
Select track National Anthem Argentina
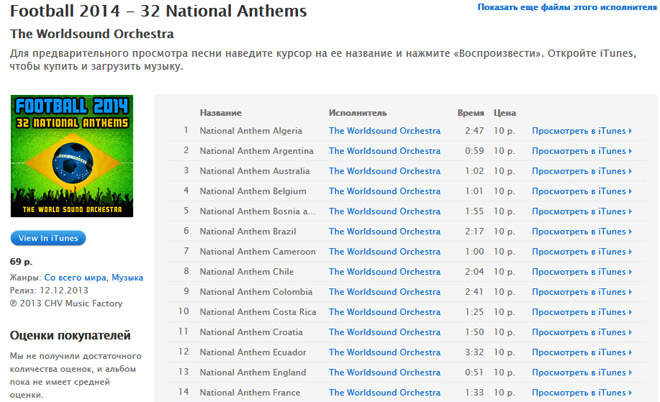(x=256, y=151)
